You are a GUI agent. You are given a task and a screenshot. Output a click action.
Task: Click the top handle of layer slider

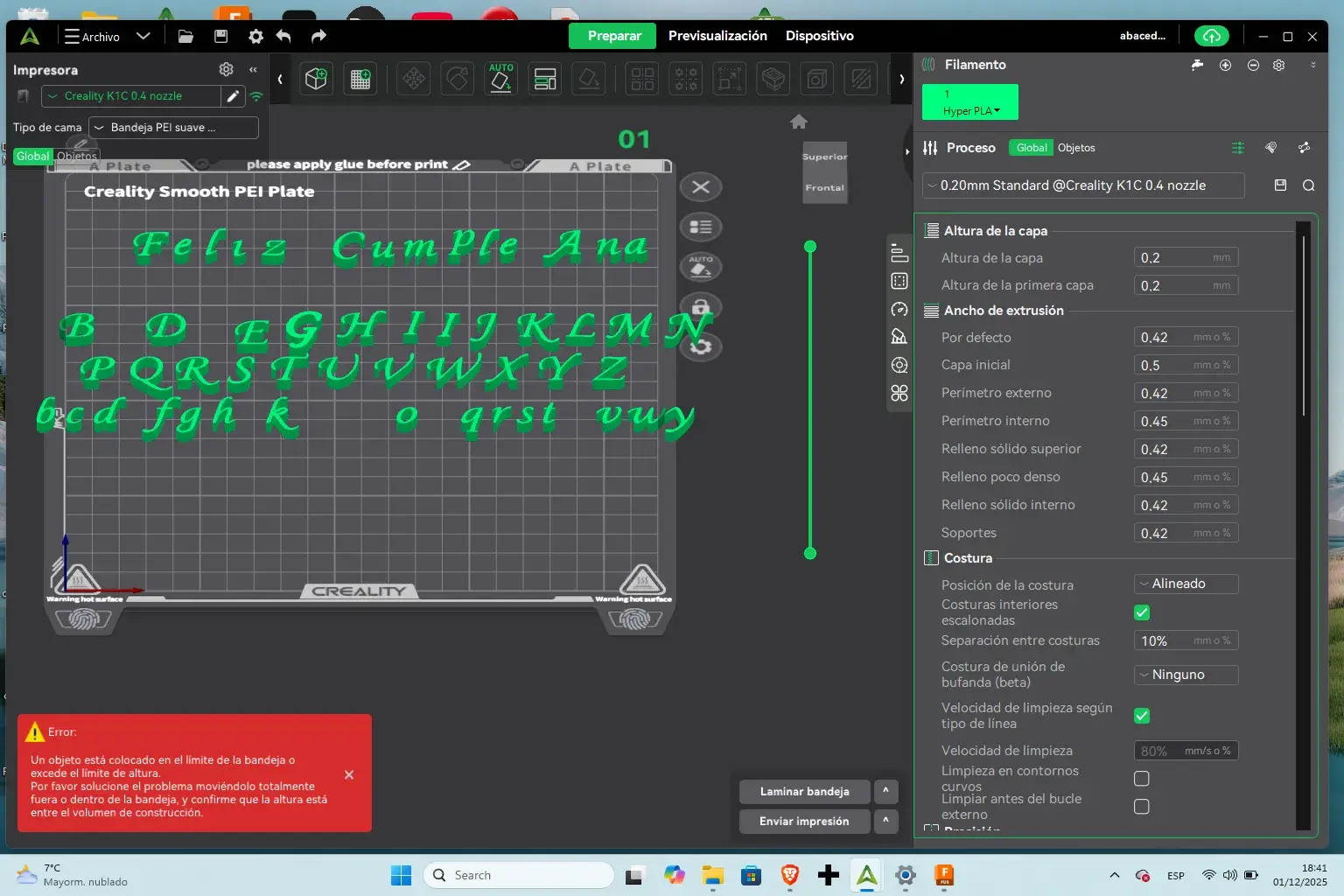point(810,247)
